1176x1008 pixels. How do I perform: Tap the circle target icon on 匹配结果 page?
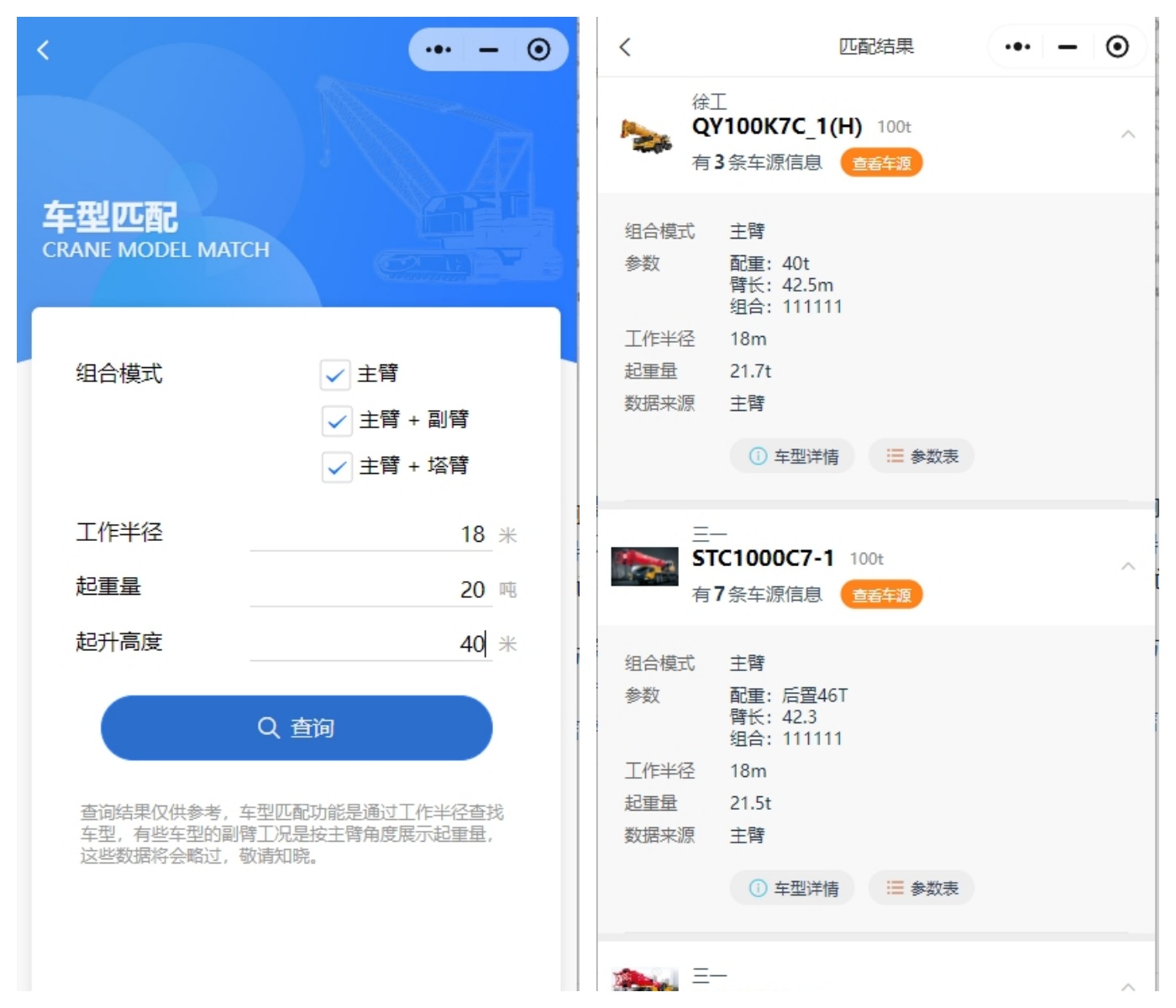tap(1117, 47)
